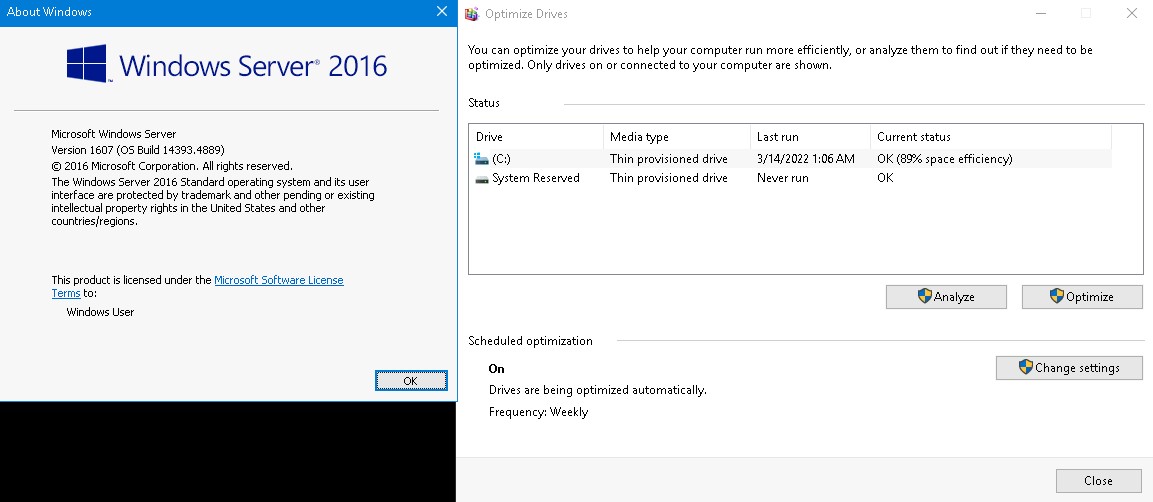Click the OK status for System Reserved
1153x502 pixels.
click(885, 178)
